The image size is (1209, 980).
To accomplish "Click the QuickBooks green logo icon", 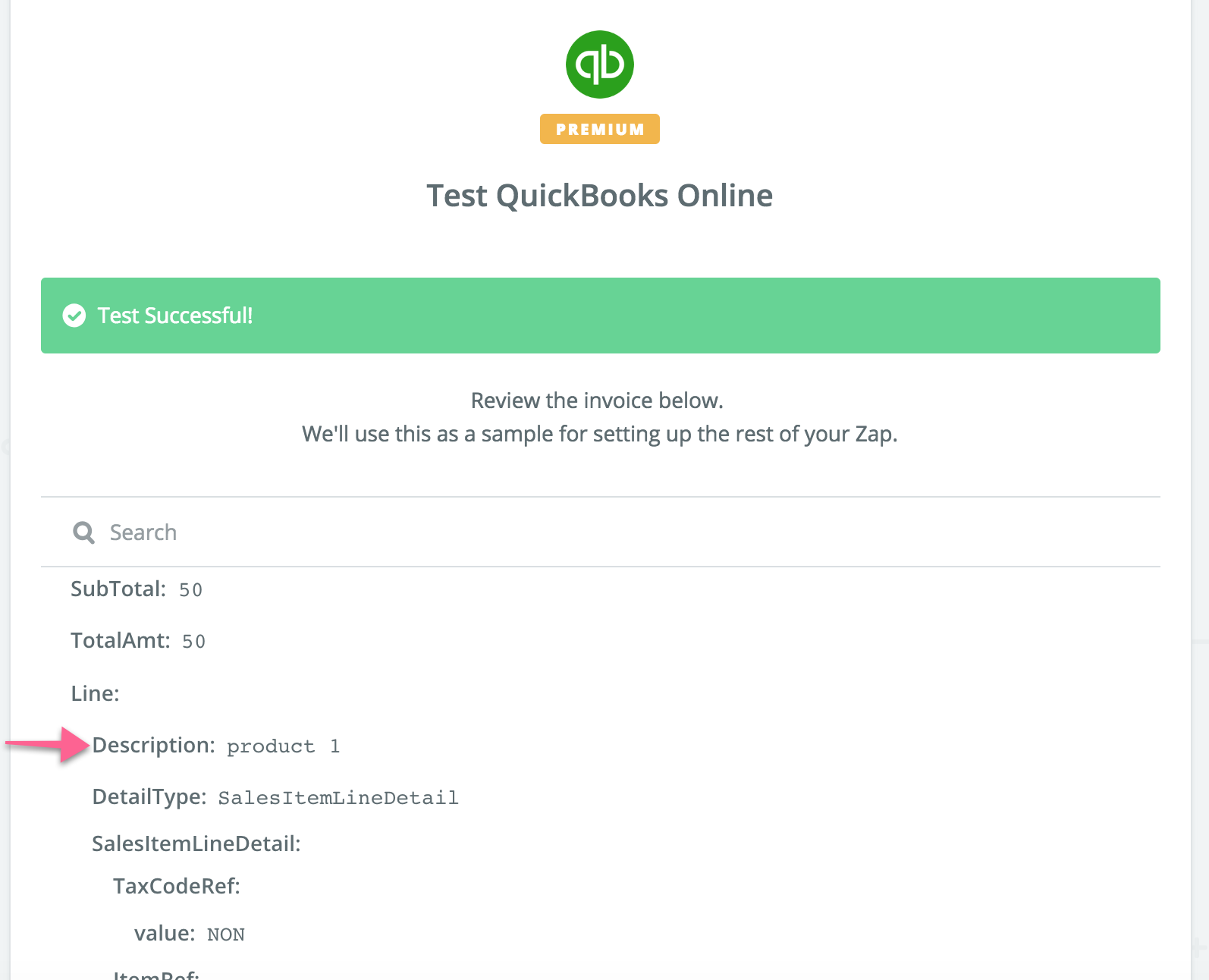I will point(599,64).
